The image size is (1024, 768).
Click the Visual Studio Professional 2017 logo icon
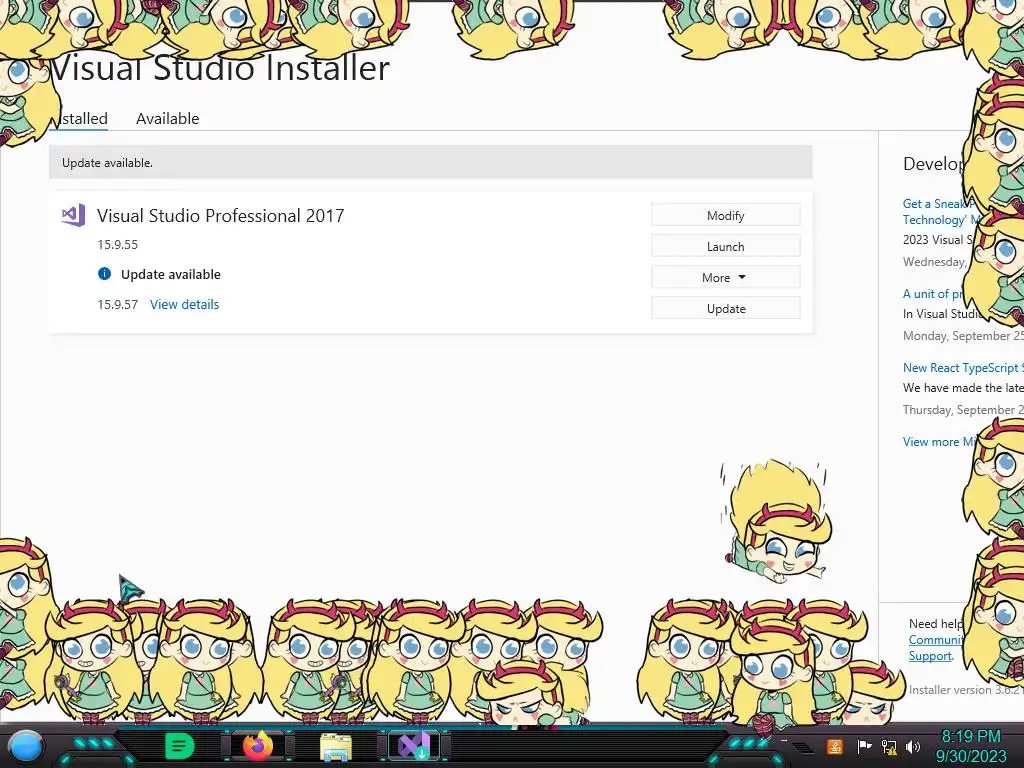[73, 215]
